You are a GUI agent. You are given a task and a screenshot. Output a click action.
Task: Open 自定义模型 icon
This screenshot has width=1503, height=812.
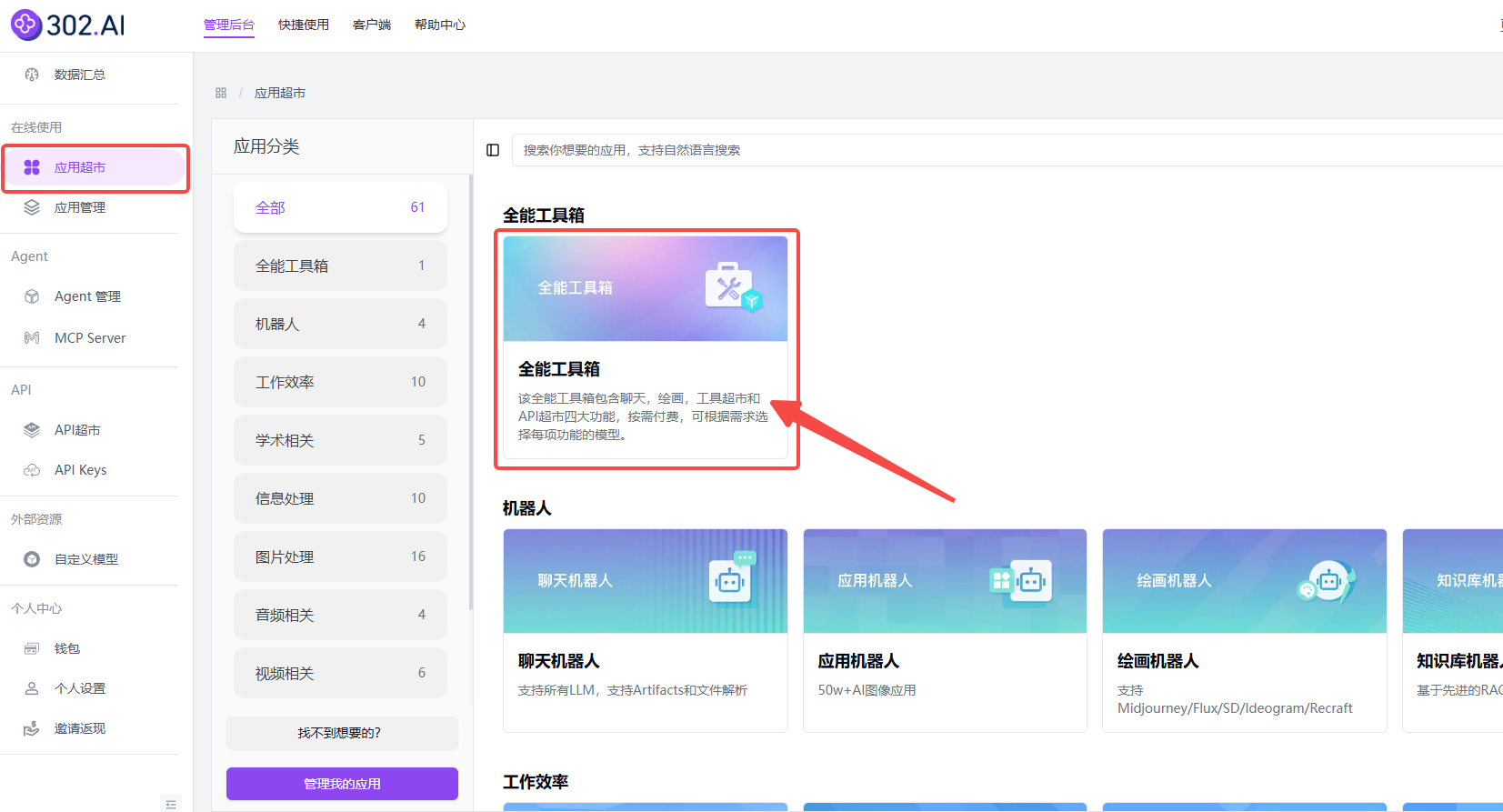pos(32,559)
